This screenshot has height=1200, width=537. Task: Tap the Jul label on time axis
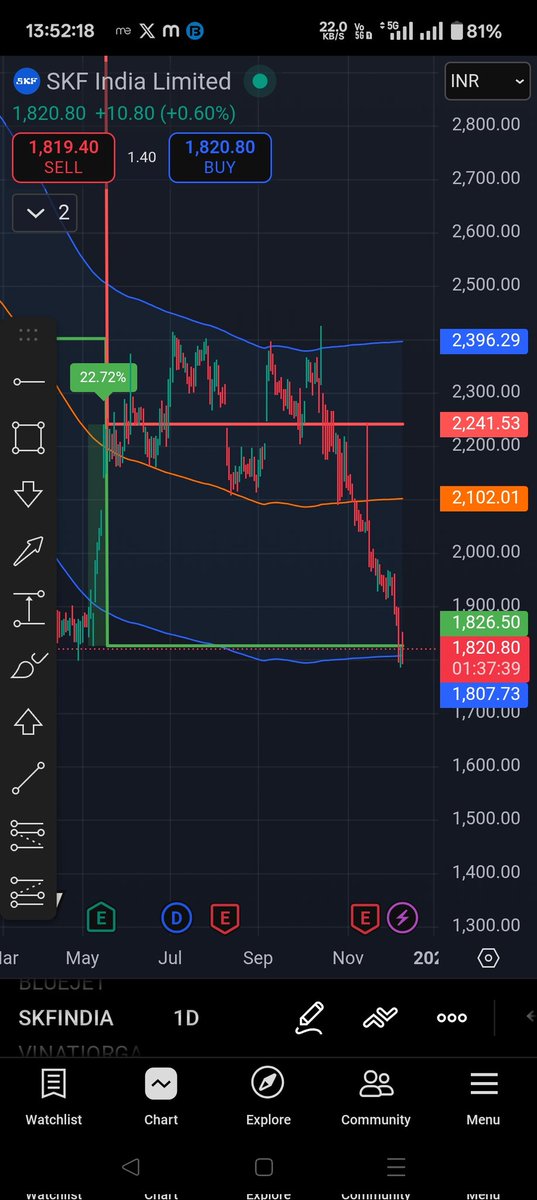(170, 958)
